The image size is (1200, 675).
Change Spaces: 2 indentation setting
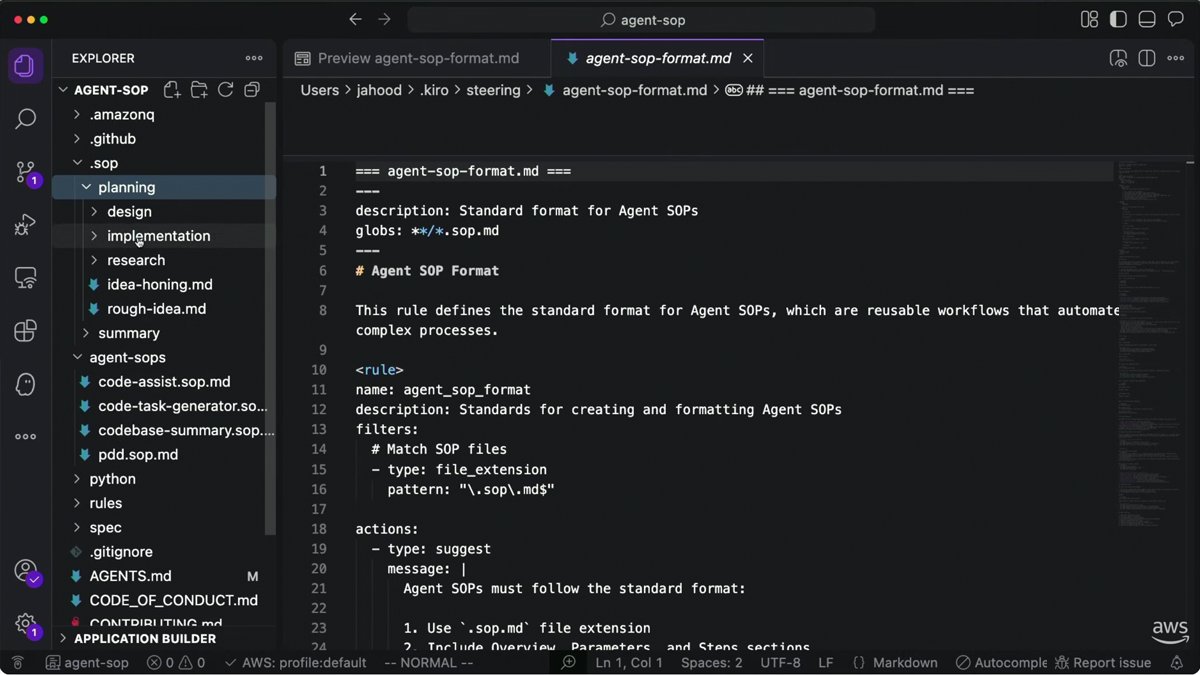point(712,662)
